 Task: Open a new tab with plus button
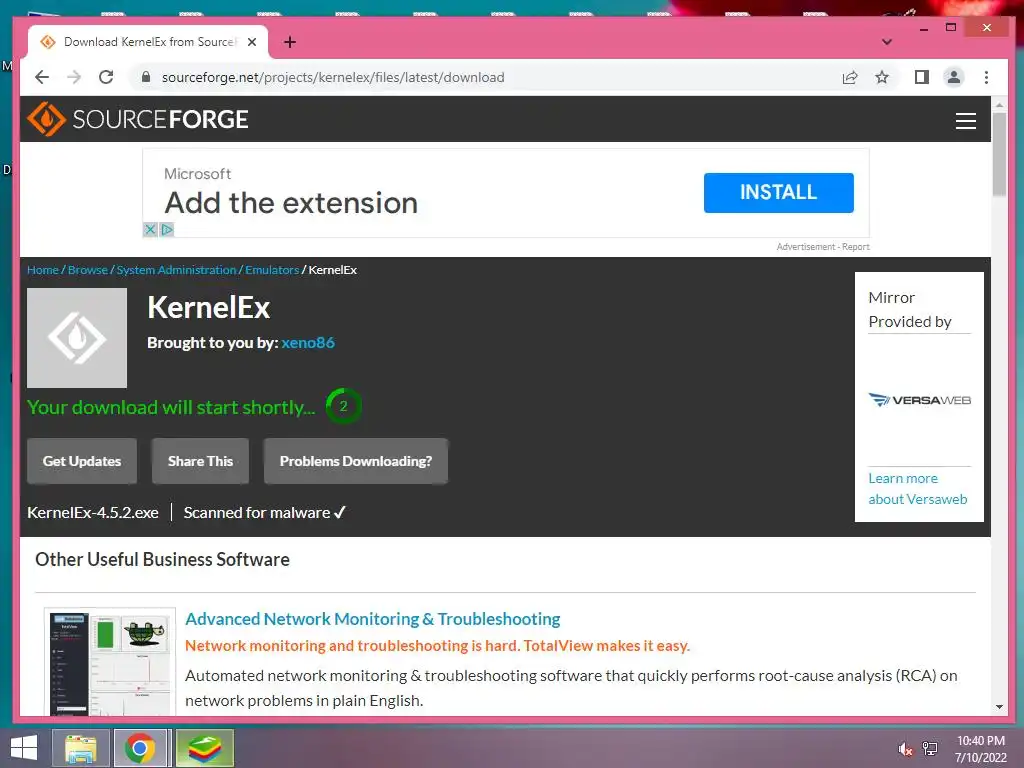(x=290, y=42)
